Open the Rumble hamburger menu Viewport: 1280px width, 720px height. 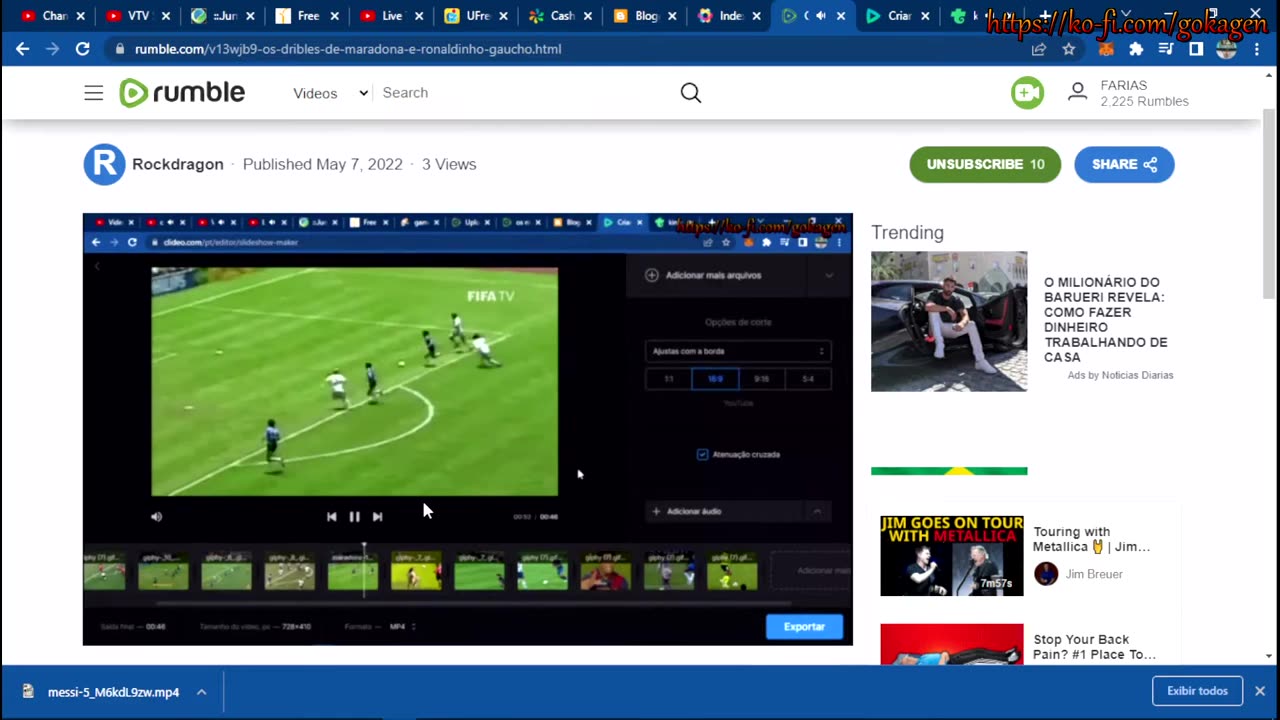coord(93,93)
